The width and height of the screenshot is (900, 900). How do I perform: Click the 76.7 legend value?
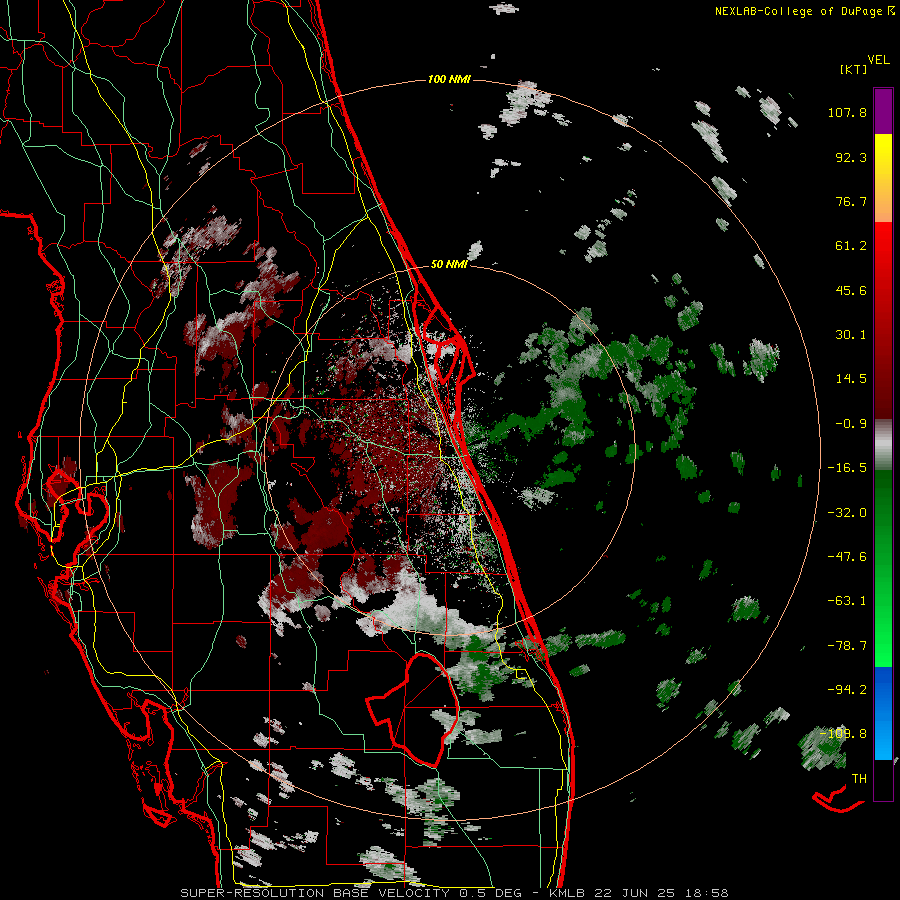[851, 201]
